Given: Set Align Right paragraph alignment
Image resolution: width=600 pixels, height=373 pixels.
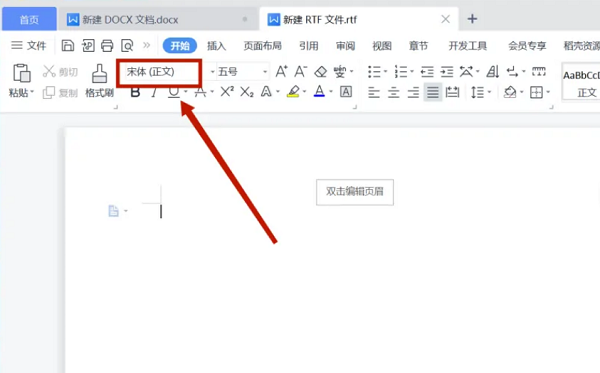Looking at the screenshot, I should [x=413, y=92].
